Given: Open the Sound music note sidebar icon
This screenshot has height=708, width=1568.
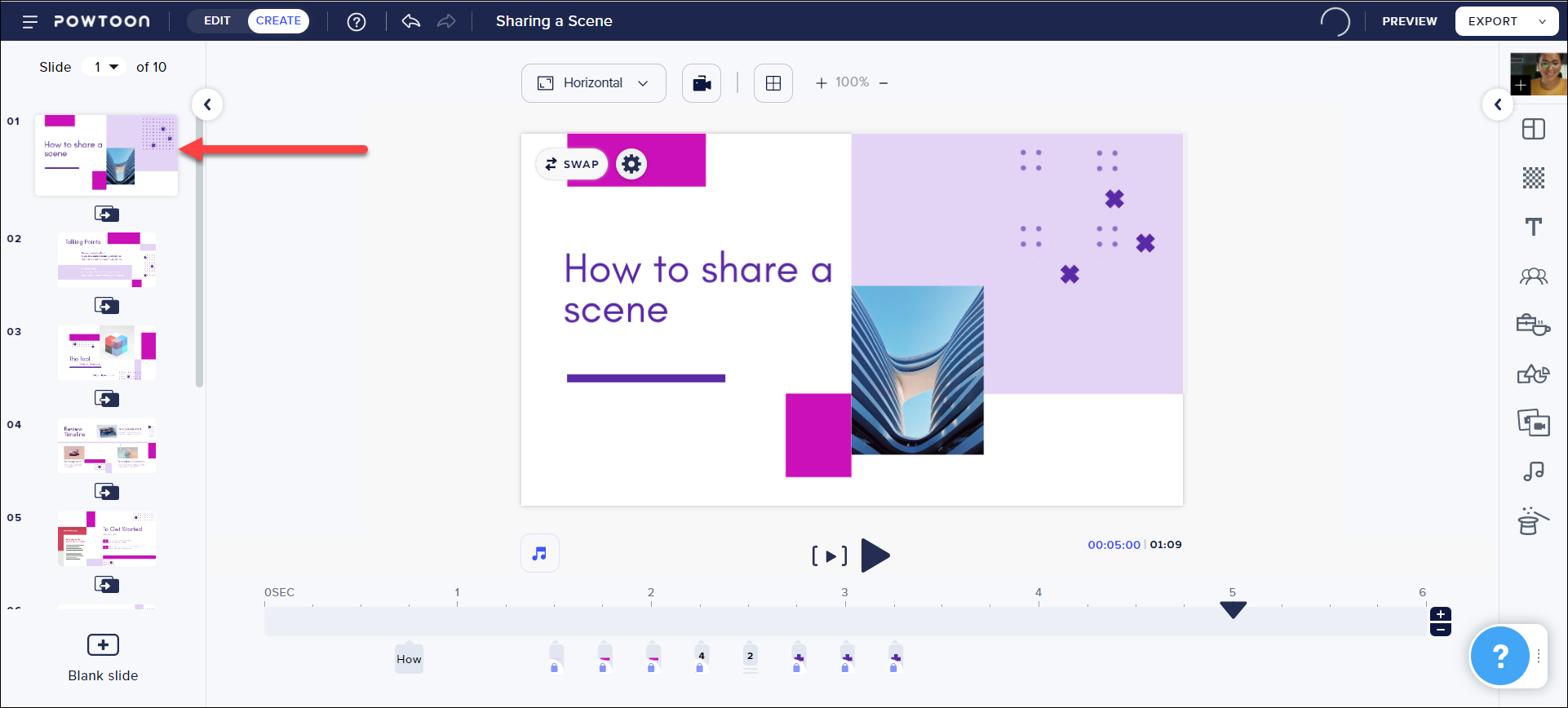Looking at the screenshot, I should [1534, 471].
